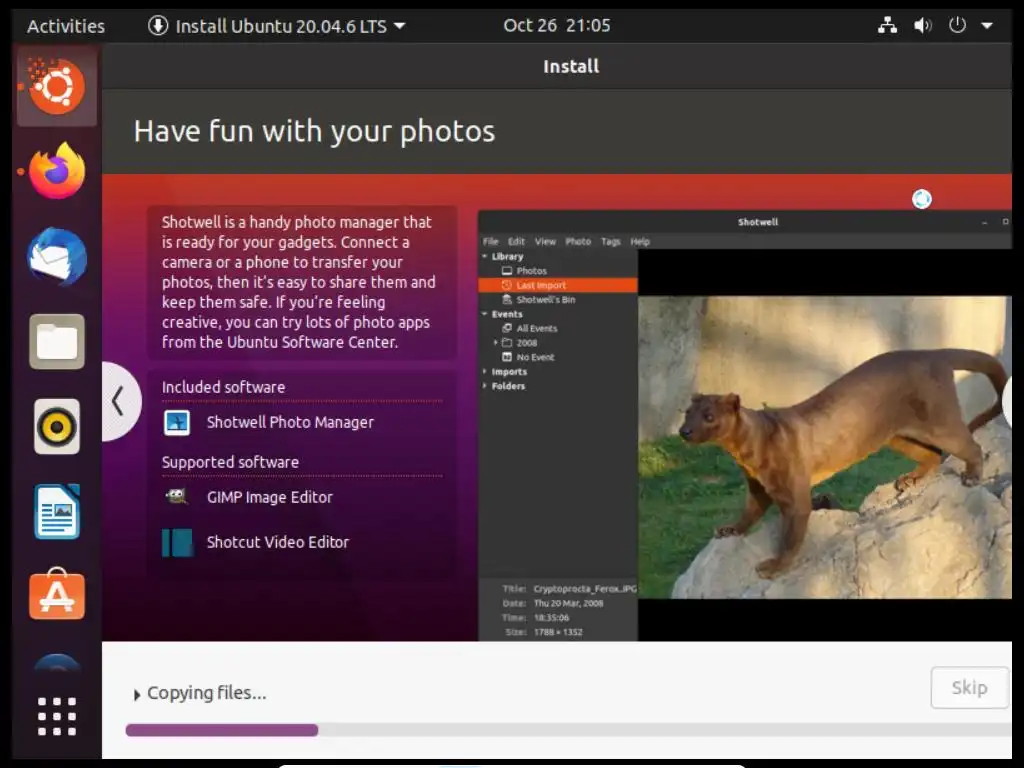Click the power icon in top bar
The width and height of the screenshot is (1024, 768).
point(957,25)
